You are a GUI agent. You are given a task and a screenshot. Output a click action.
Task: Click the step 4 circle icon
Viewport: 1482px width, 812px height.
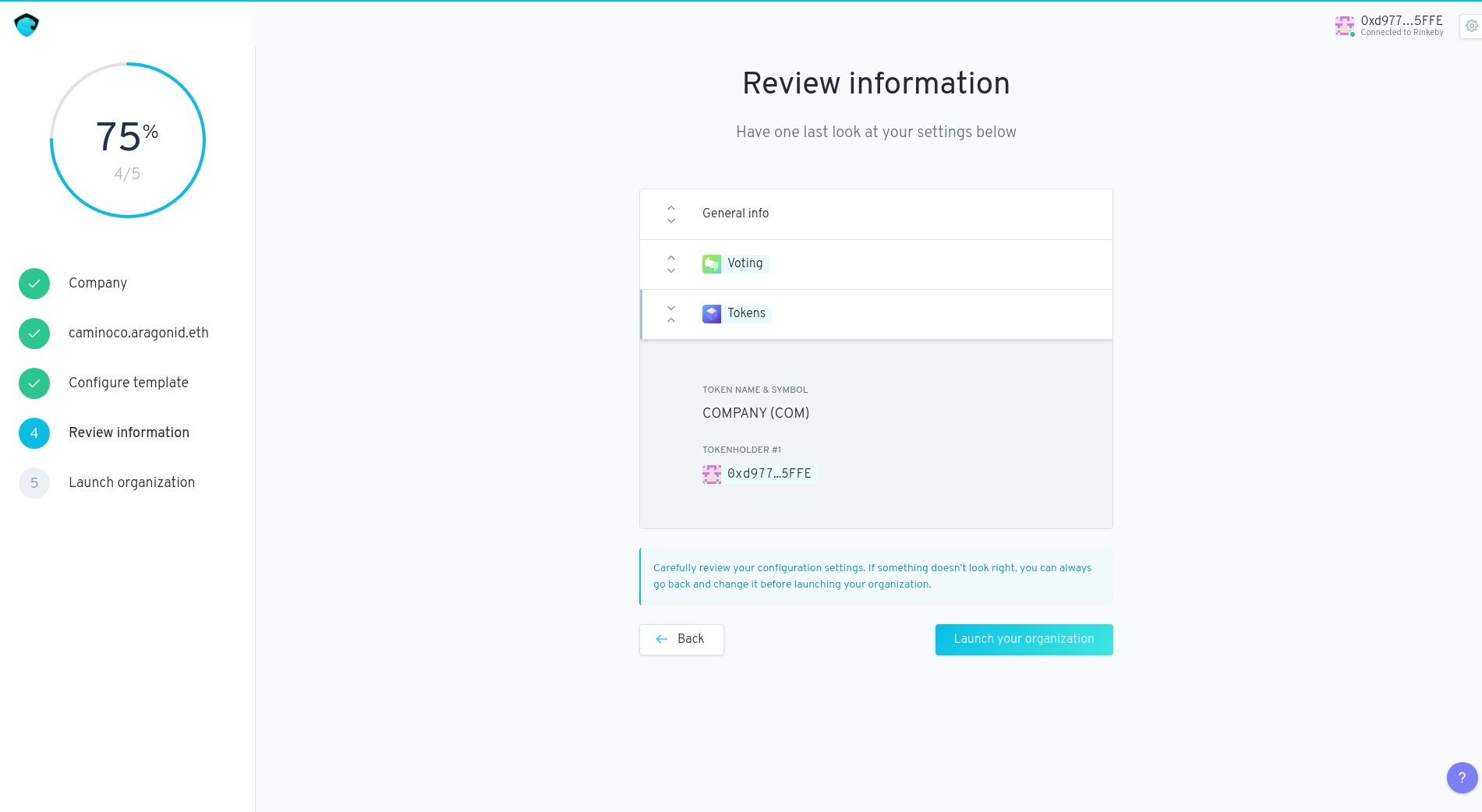[x=34, y=433]
